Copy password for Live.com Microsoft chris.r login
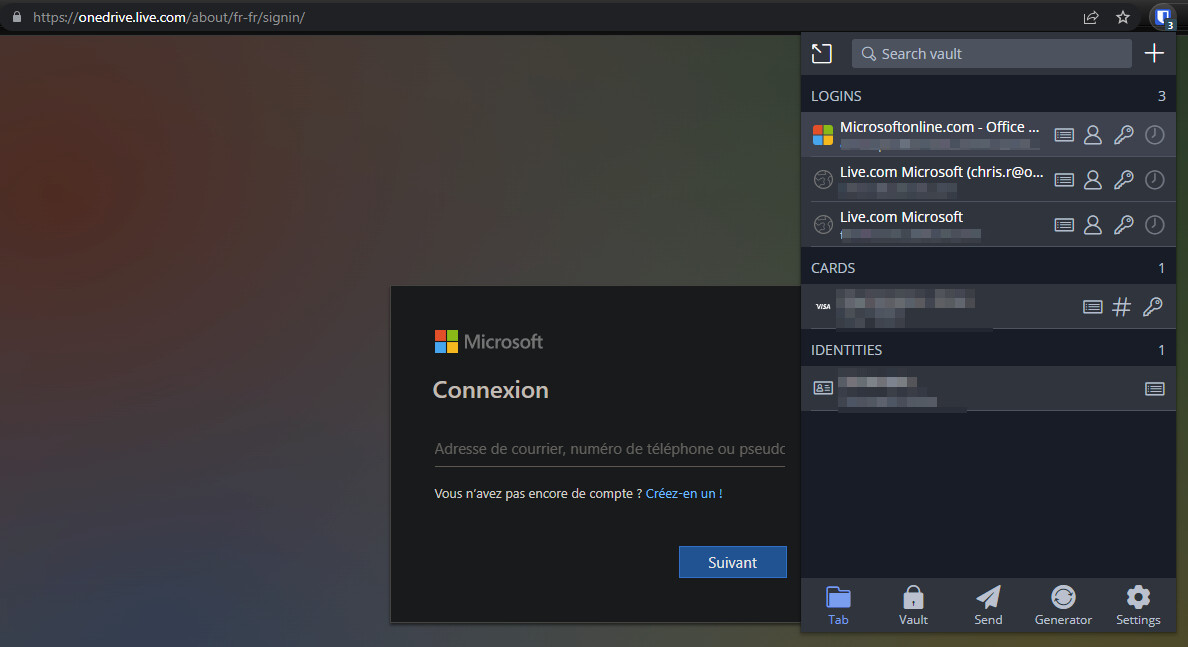The height and width of the screenshot is (647, 1188). coord(1124,179)
